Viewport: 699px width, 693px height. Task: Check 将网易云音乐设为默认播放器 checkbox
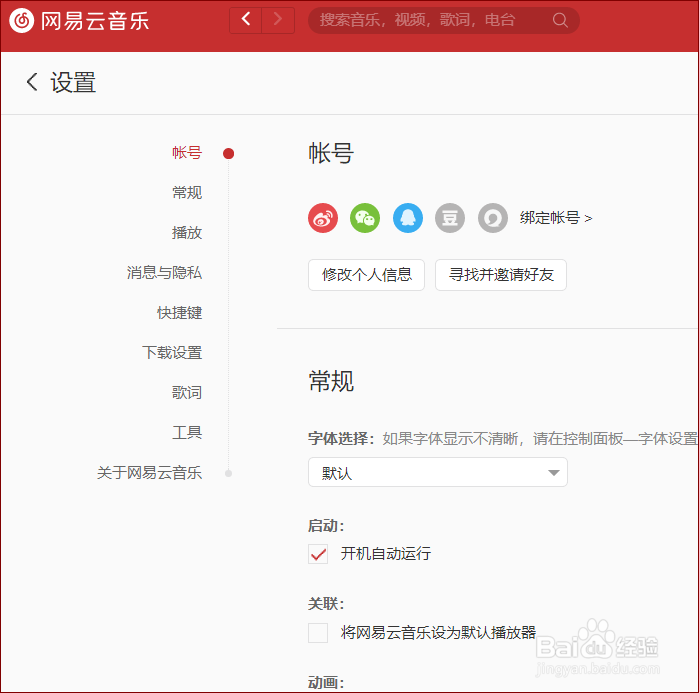pyautogui.click(x=318, y=633)
